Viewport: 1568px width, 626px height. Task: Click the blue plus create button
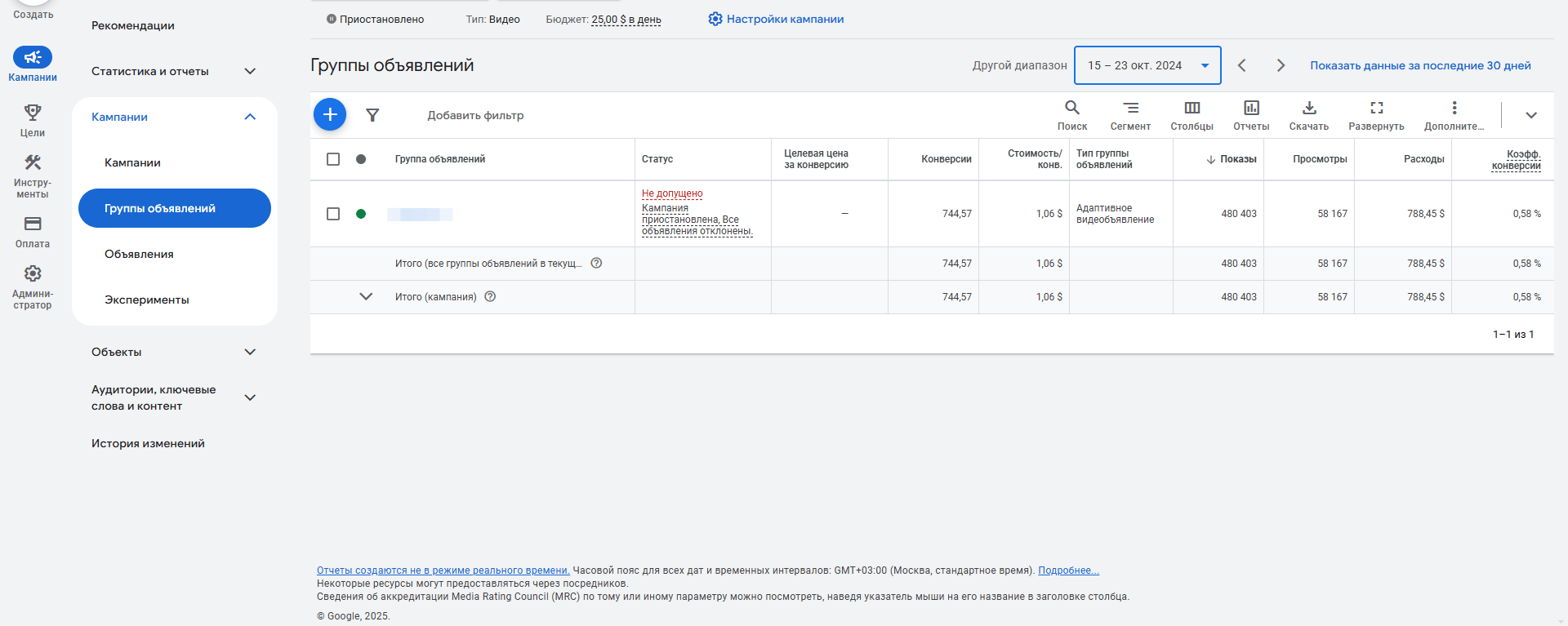[x=330, y=115]
